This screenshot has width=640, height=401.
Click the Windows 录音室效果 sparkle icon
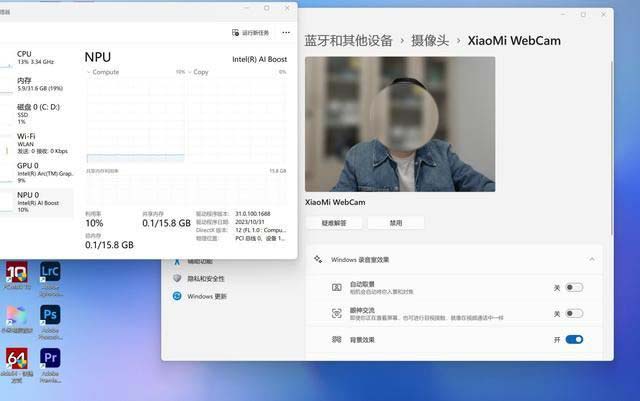coord(318,259)
